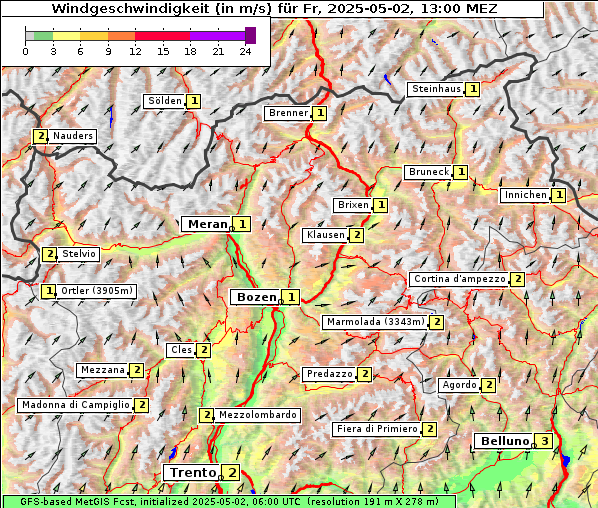Screen dimensions: 598x508
Task: Click the Klausen wind speed badge
Action: (x=357, y=235)
